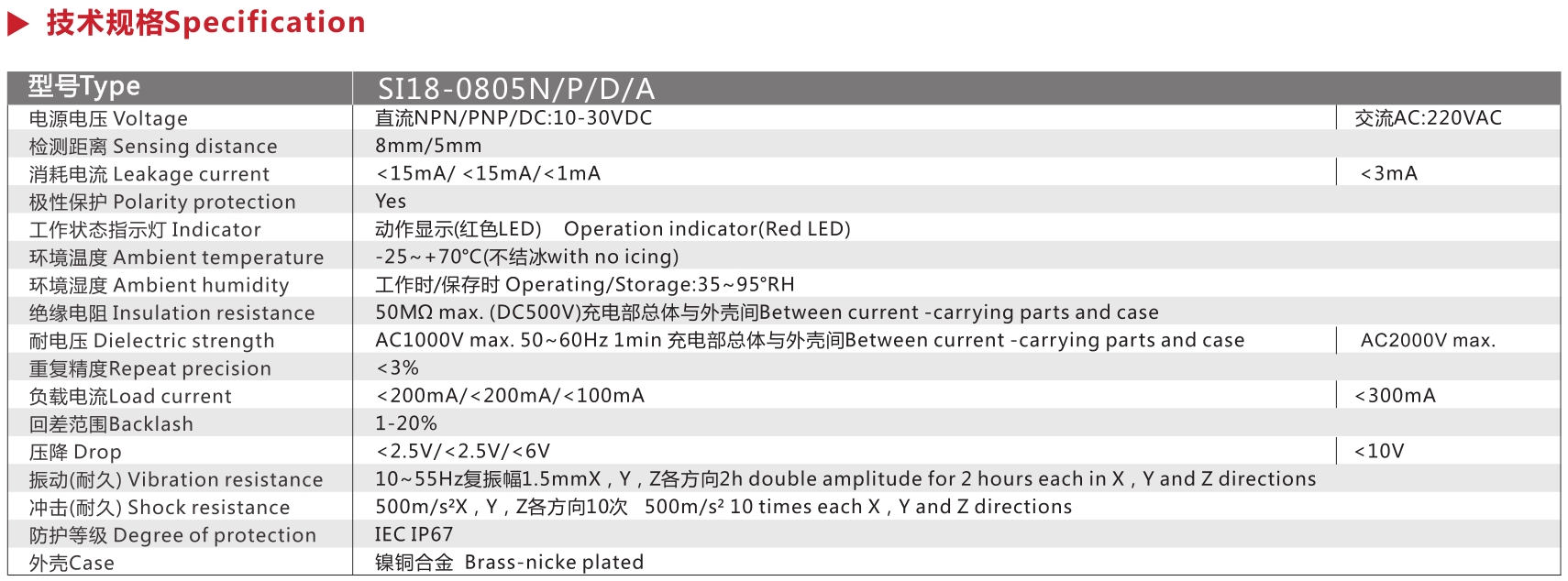This screenshot has width=1568, height=581.
Task: Select the Leakage current row label
Action: pos(149,174)
